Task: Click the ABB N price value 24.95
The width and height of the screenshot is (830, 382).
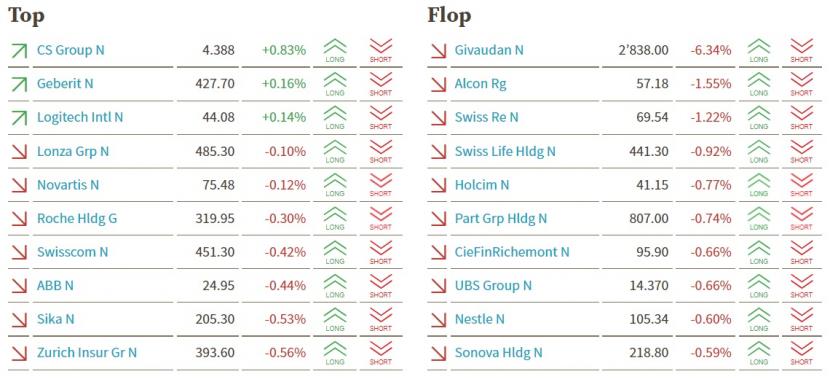Action: (x=218, y=286)
